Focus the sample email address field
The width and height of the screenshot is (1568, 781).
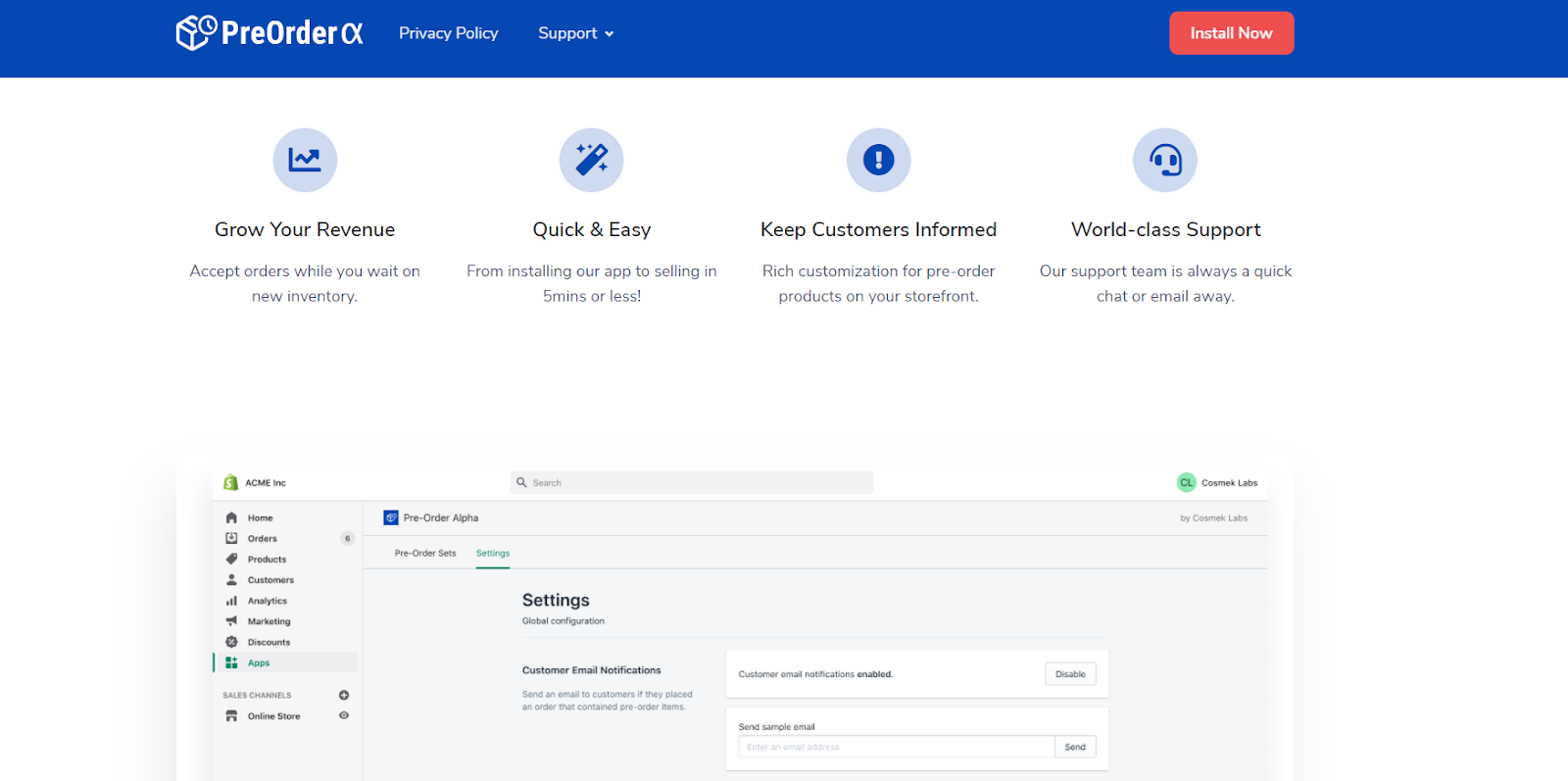897,747
